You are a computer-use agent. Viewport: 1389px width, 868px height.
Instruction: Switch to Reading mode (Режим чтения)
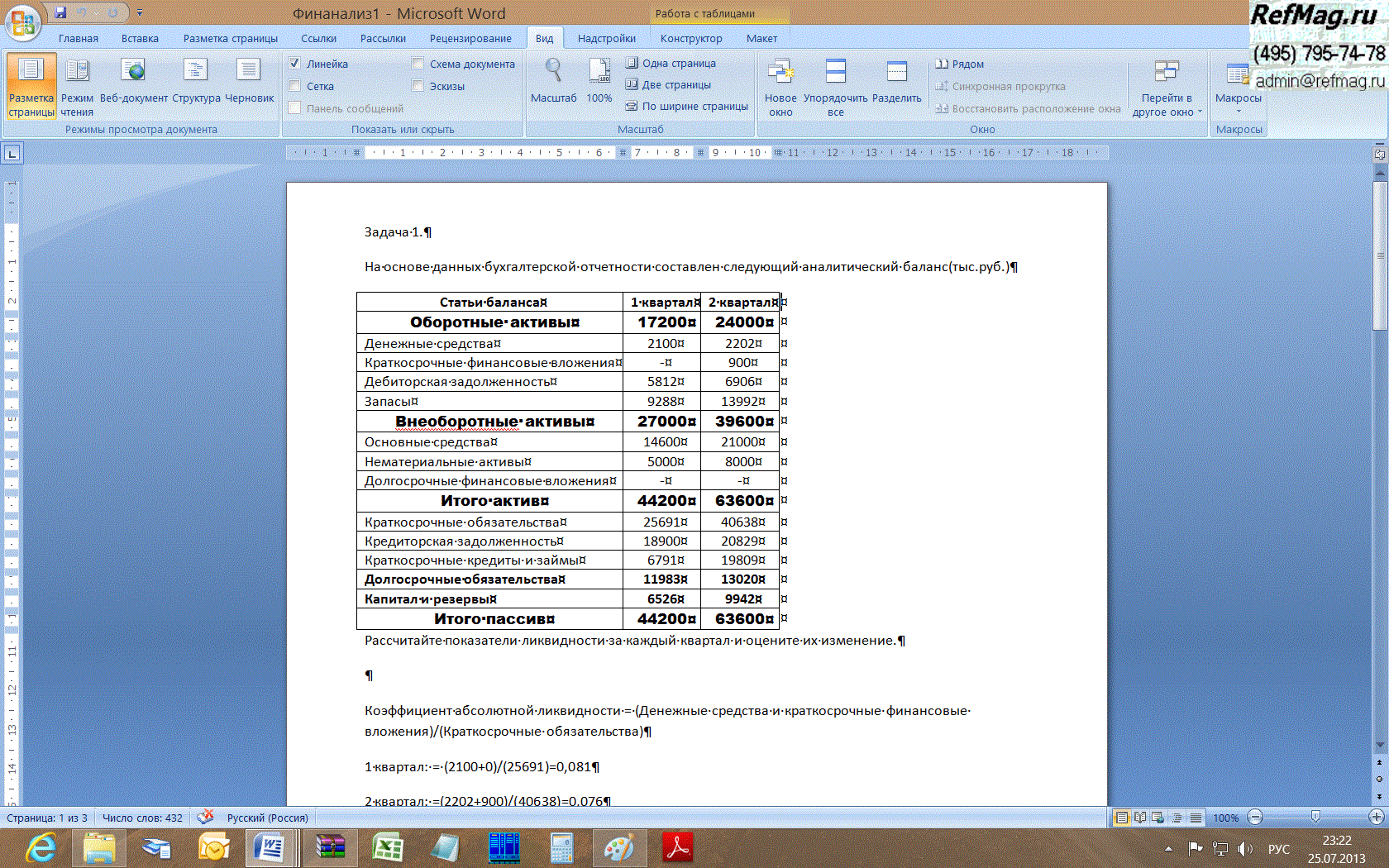77,86
